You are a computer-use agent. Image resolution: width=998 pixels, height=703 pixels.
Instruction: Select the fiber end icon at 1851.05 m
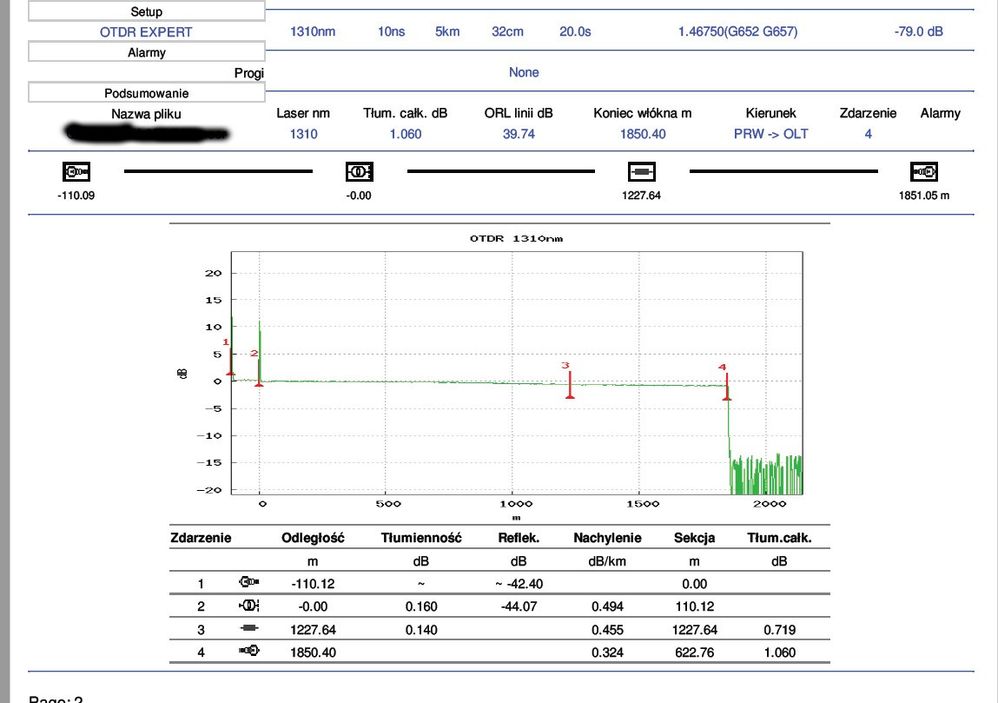coord(923,171)
